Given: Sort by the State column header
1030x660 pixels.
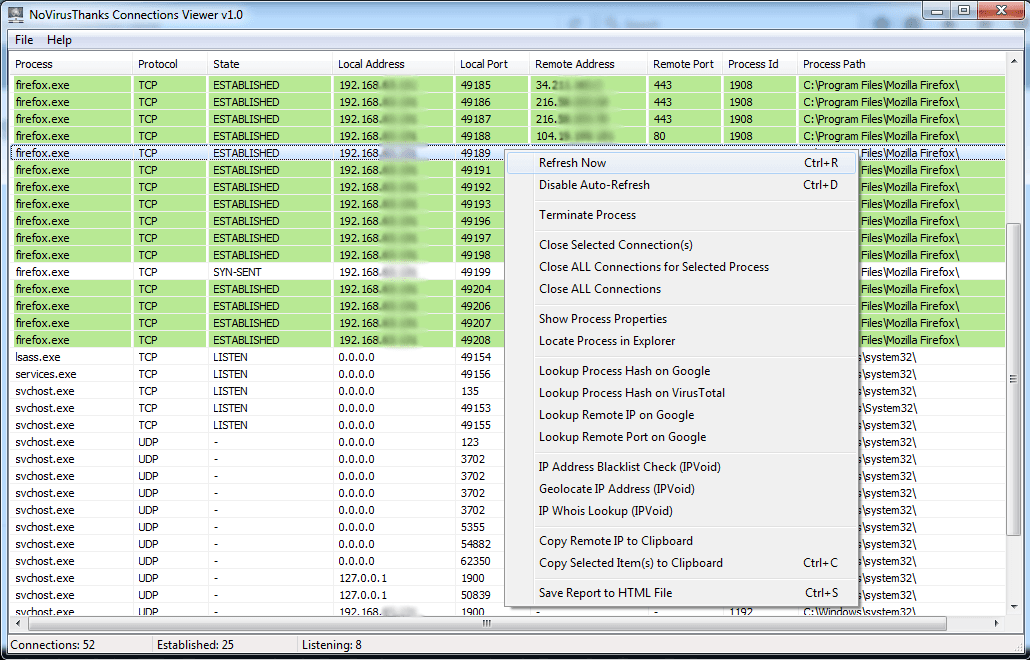Looking at the screenshot, I should (x=270, y=64).
